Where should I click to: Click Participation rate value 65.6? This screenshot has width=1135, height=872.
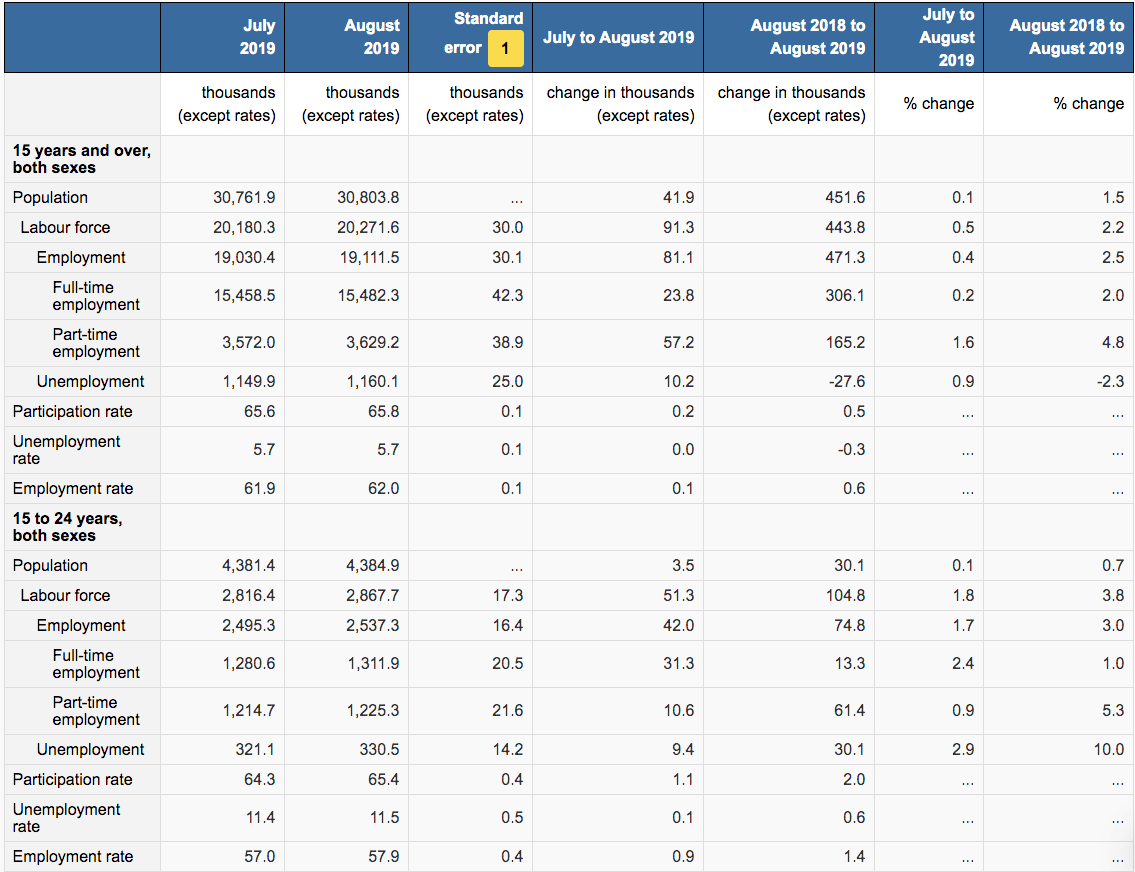click(259, 412)
